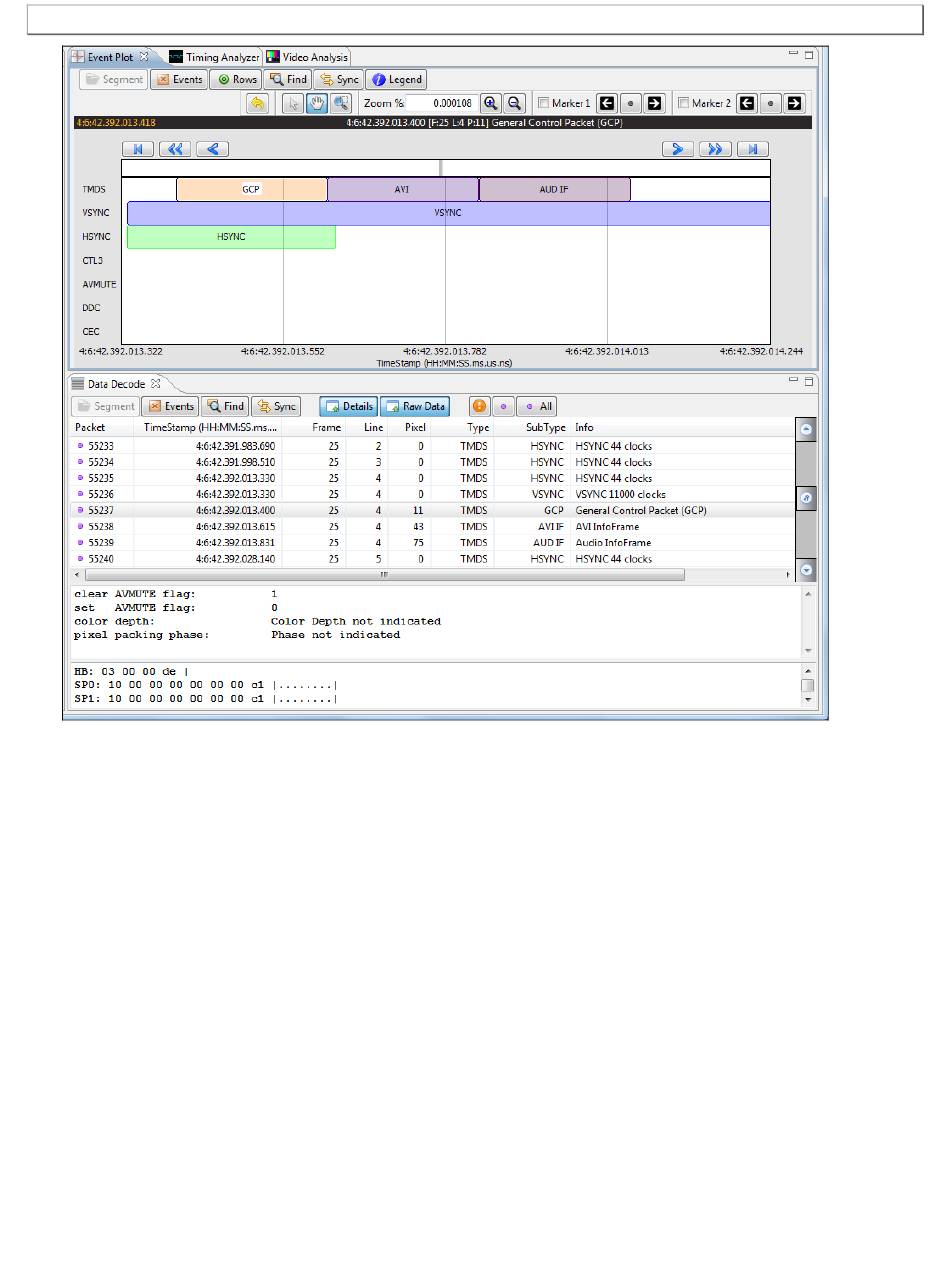This screenshot has height=1267, width=950.
Task: Select the arrow pointer tool
Action: [293, 103]
